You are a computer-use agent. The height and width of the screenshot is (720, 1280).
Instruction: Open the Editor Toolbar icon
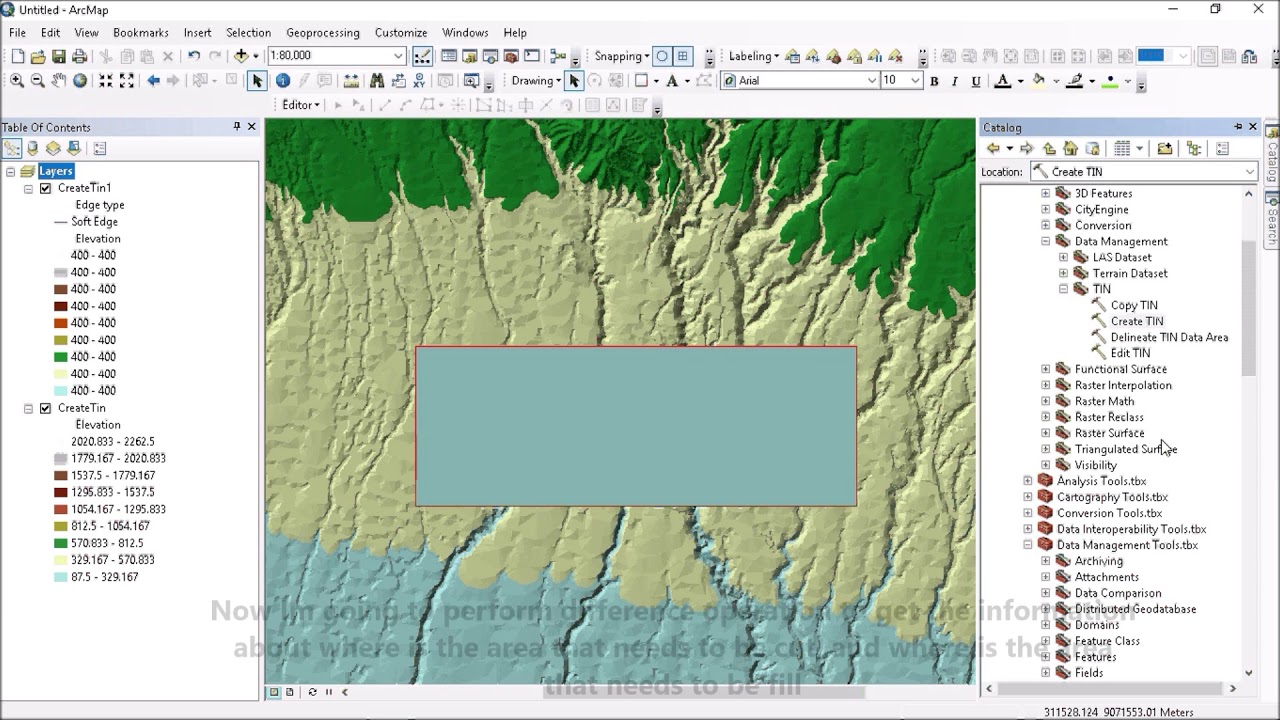point(423,57)
